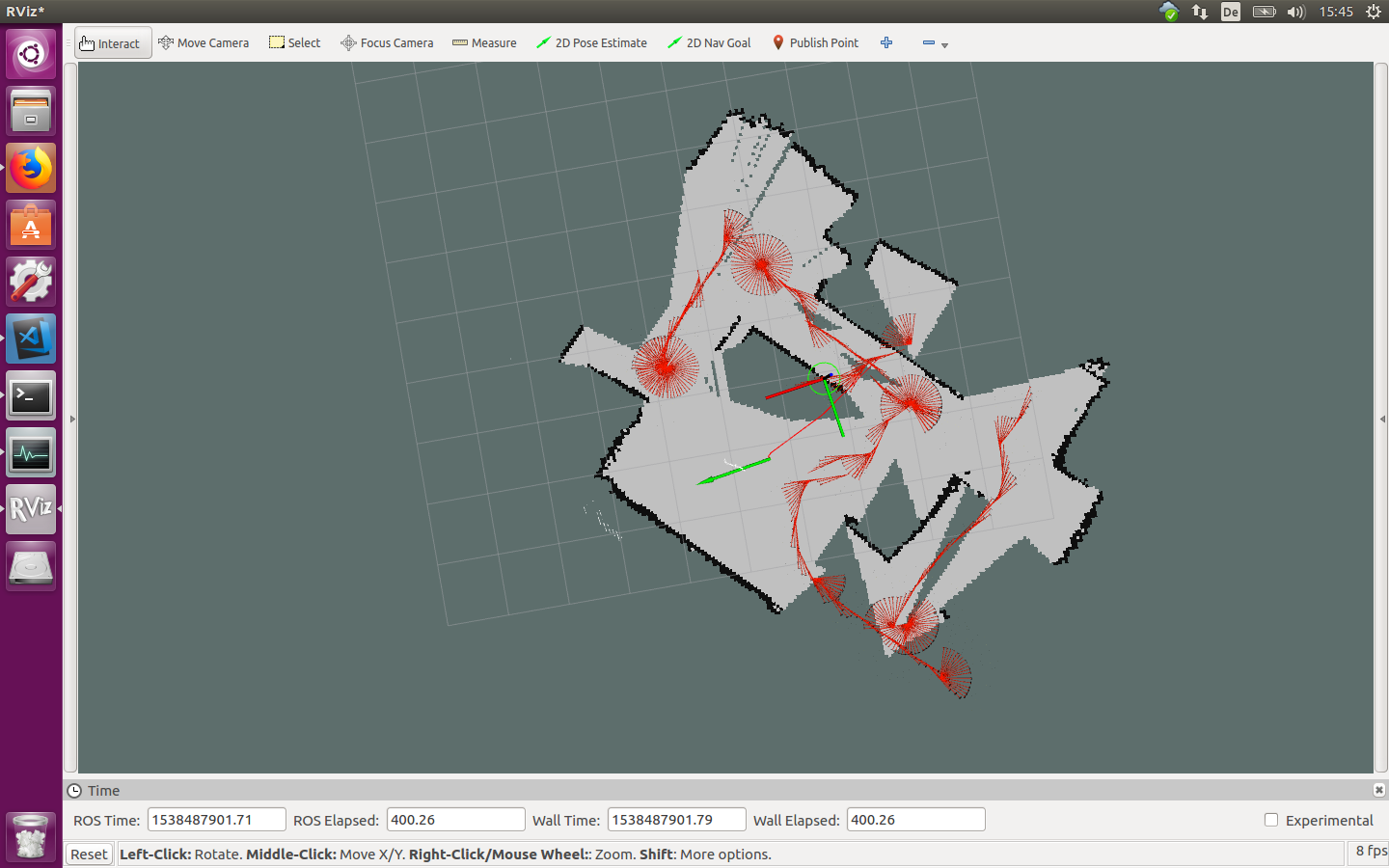This screenshot has width=1389, height=868.
Task: Choose the Select tool
Action: pyautogui.click(x=294, y=42)
